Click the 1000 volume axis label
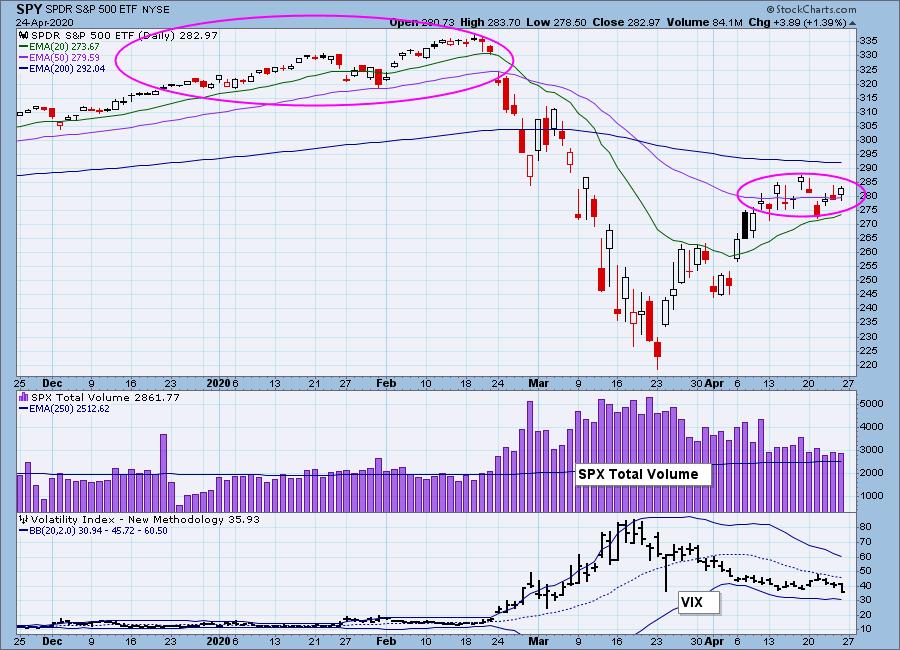Image resolution: width=900 pixels, height=650 pixels. (x=871, y=496)
